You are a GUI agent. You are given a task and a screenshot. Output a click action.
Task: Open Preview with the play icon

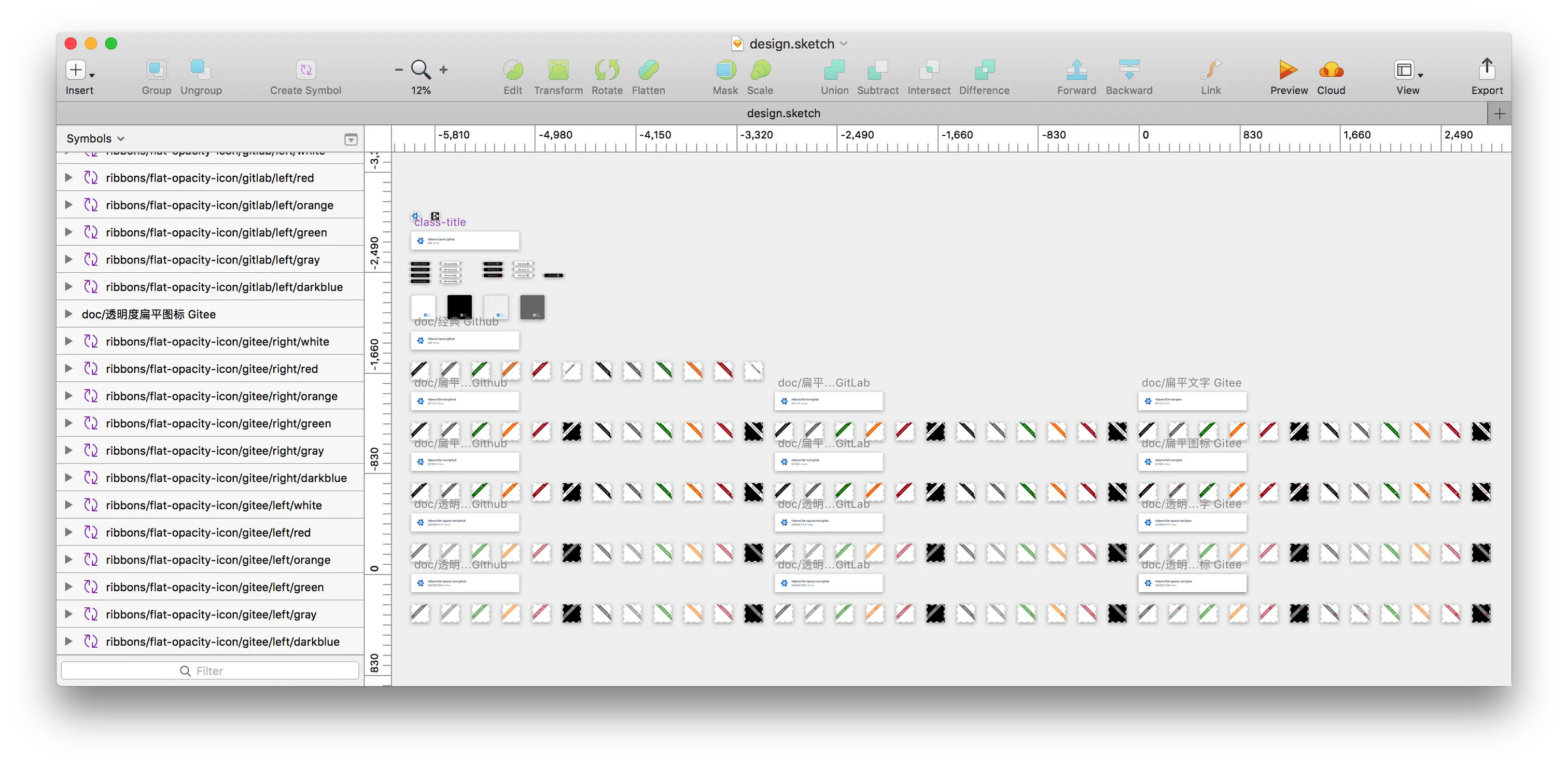(1288, 69)
